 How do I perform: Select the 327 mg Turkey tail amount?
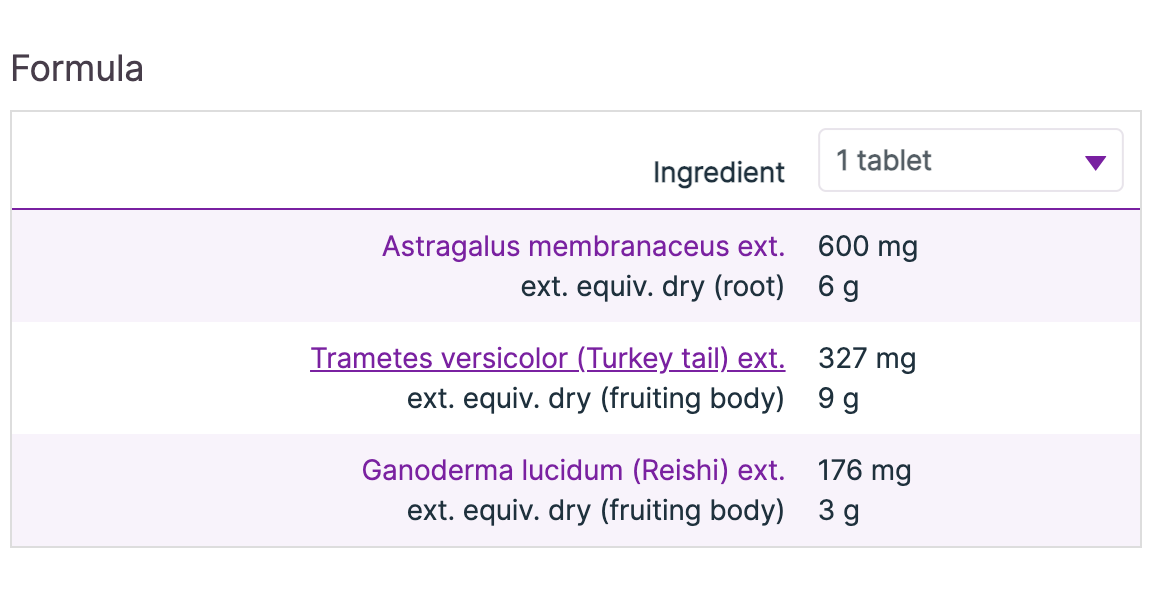coord(866,358)
